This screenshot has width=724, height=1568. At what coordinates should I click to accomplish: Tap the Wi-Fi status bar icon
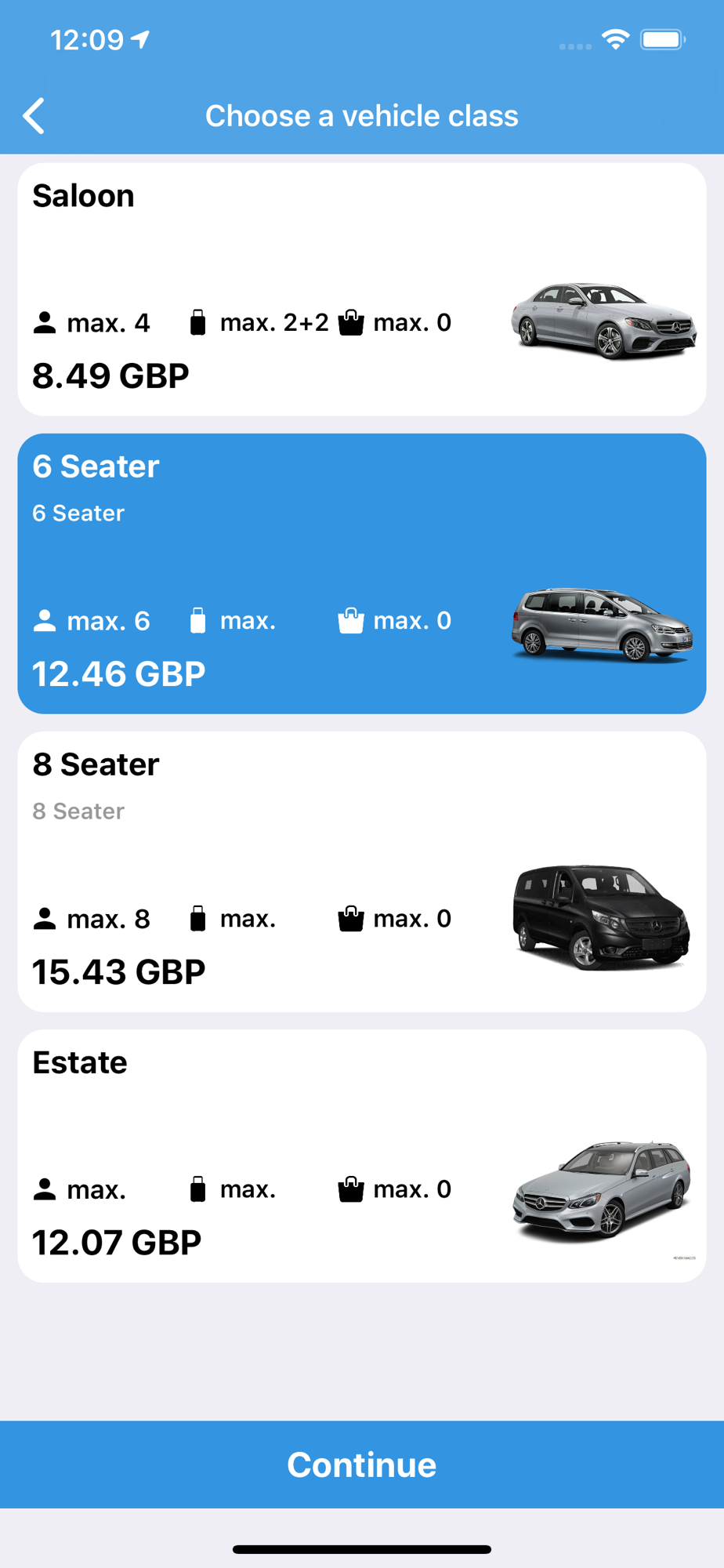click(616, 39)
